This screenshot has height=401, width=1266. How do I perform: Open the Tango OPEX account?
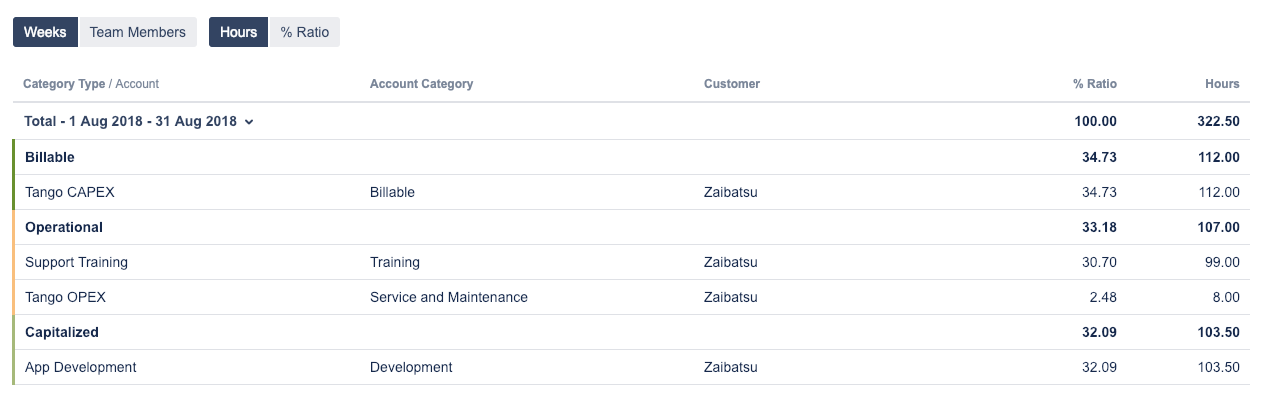tap(65, 297)
